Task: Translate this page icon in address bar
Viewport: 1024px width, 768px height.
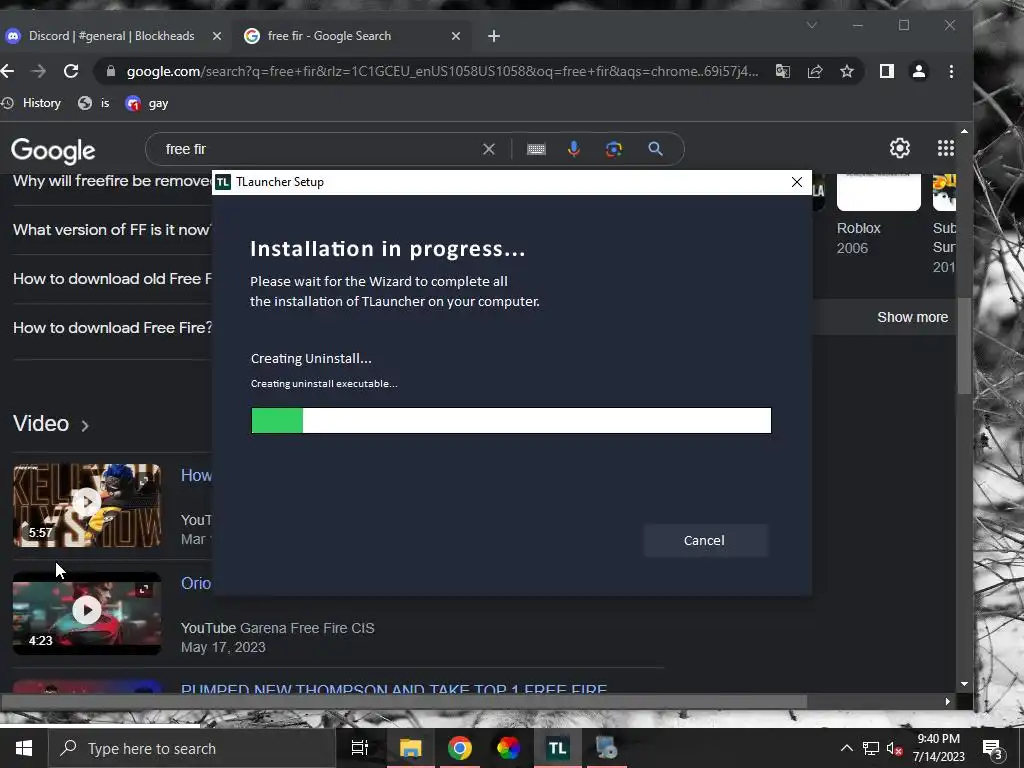Action: (782, 71)
